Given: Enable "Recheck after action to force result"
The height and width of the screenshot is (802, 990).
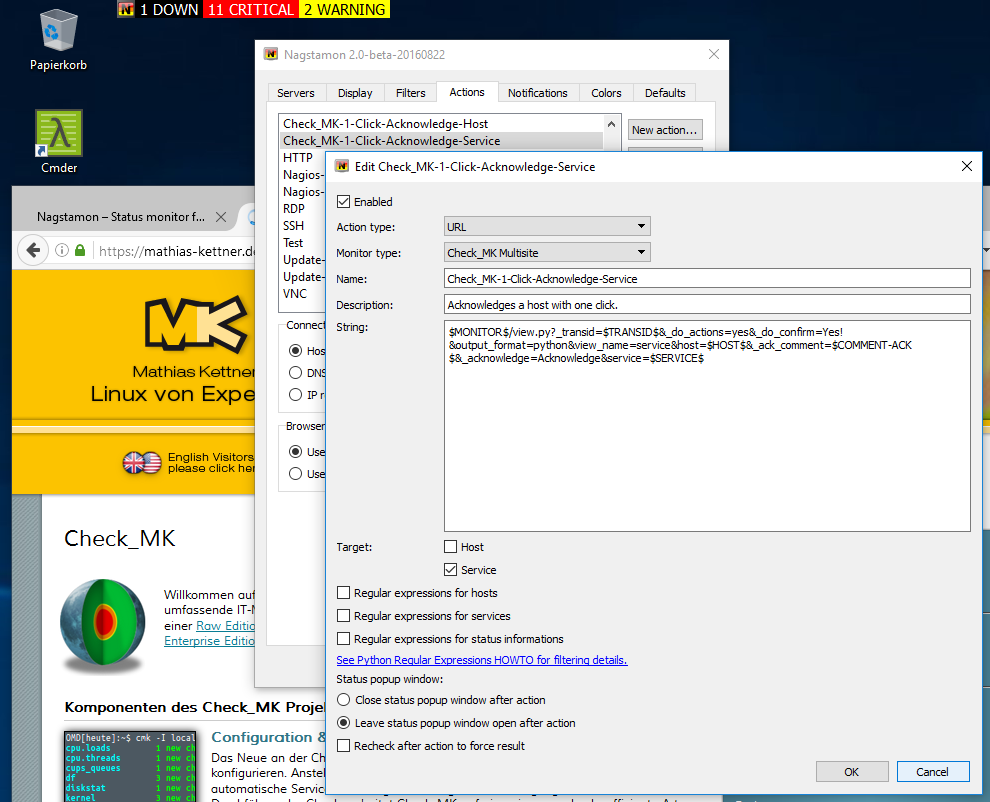Looking at the screenshot, I should click(x=344, y=745).
